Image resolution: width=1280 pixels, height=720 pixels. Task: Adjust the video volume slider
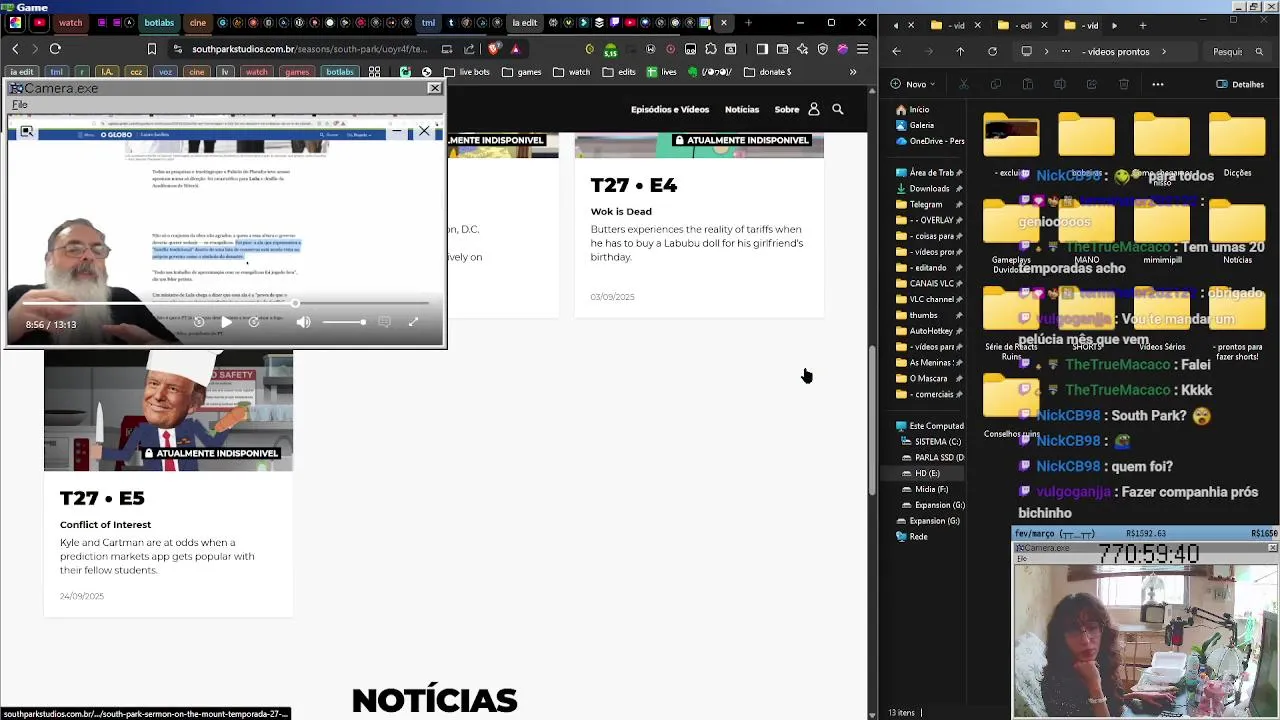tap(343, 322)
